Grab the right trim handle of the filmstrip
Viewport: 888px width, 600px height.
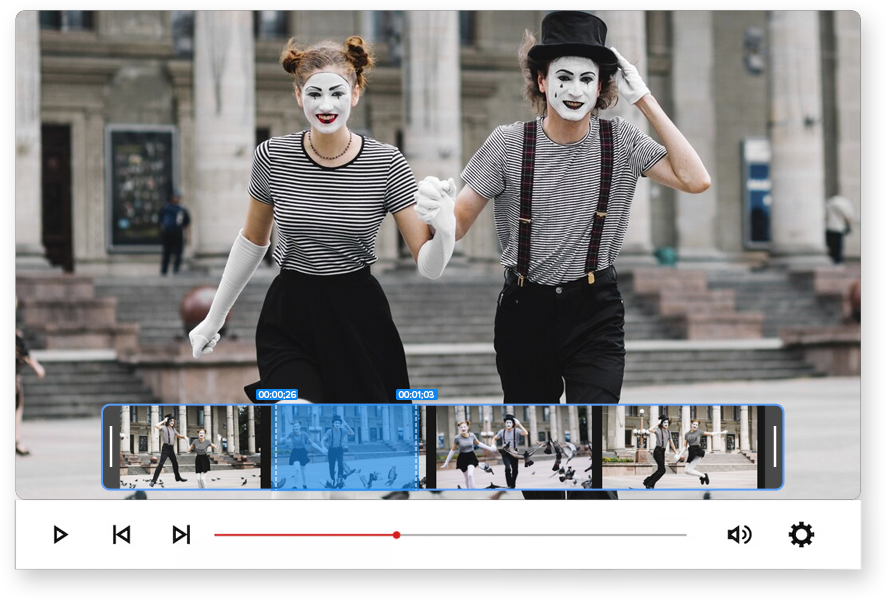click(774, 447)
